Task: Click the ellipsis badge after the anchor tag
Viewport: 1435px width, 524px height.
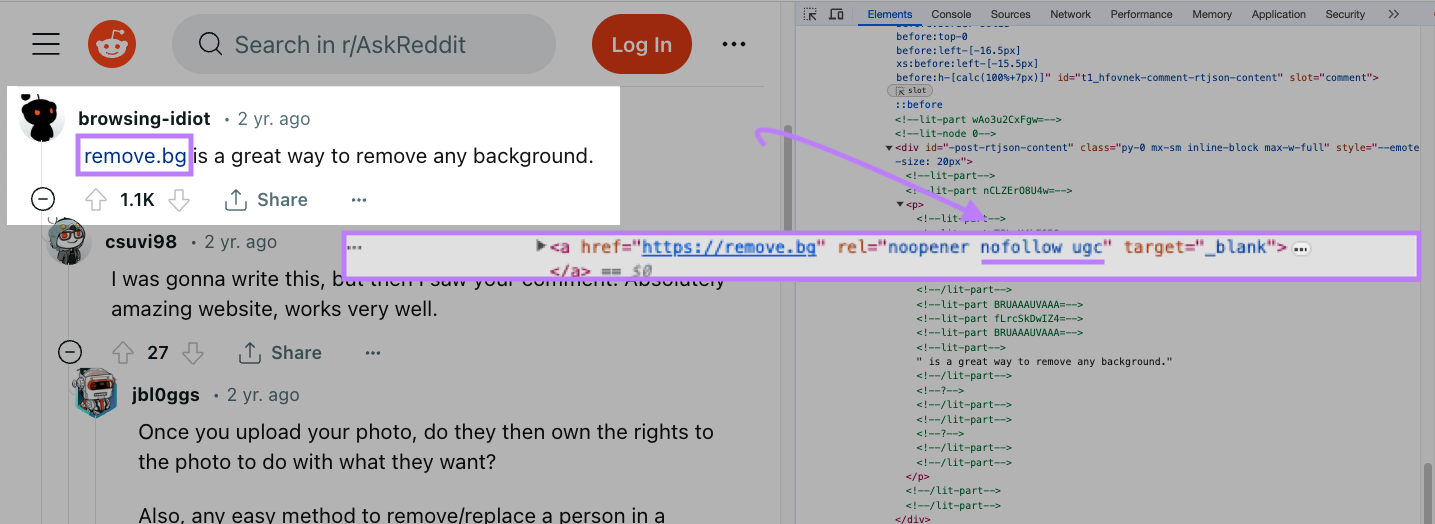Action: (x=1301, y=247)
